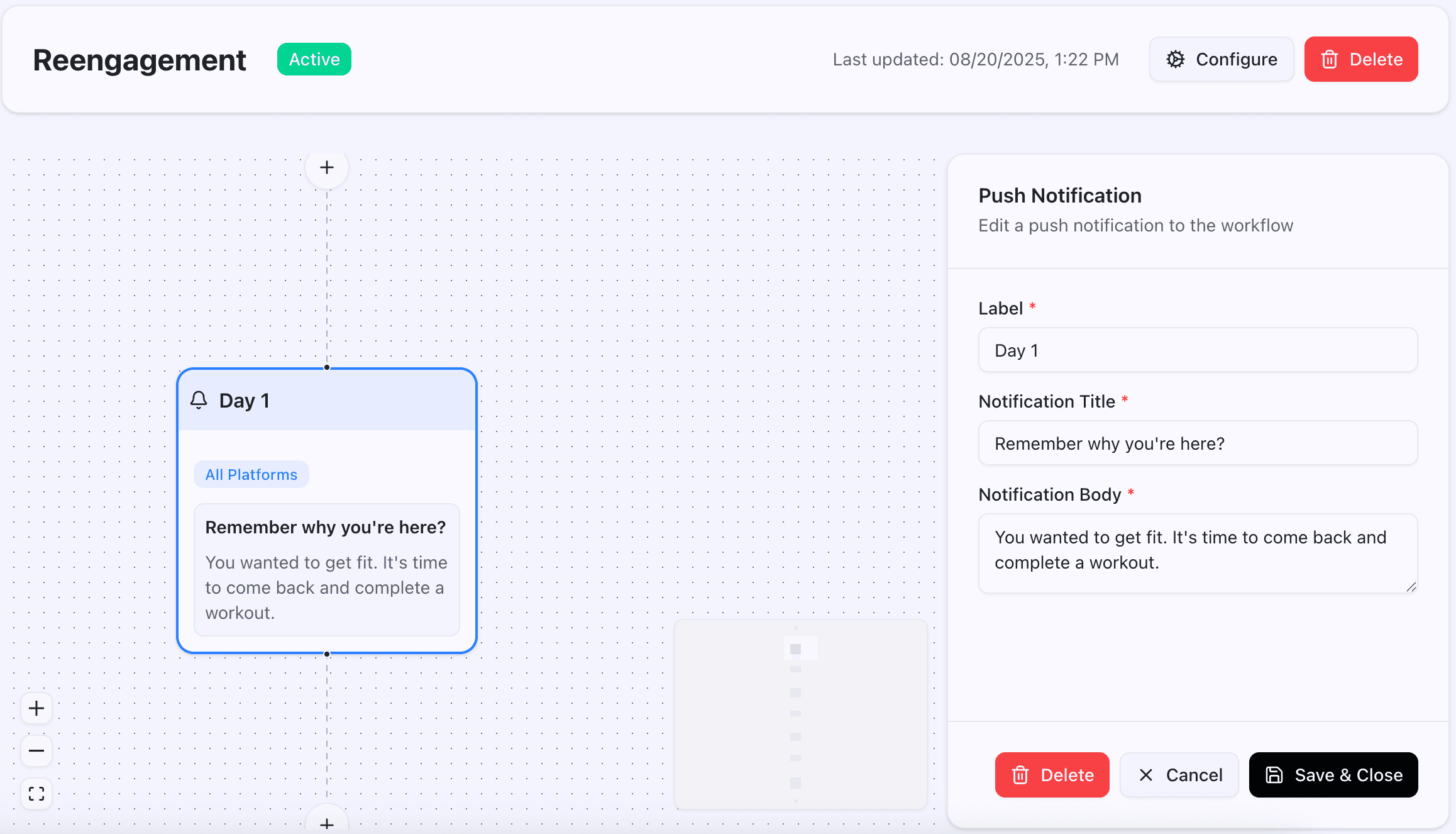Click the Label input field
This screenshot has width=1456, height=834.
[1198, 350]
